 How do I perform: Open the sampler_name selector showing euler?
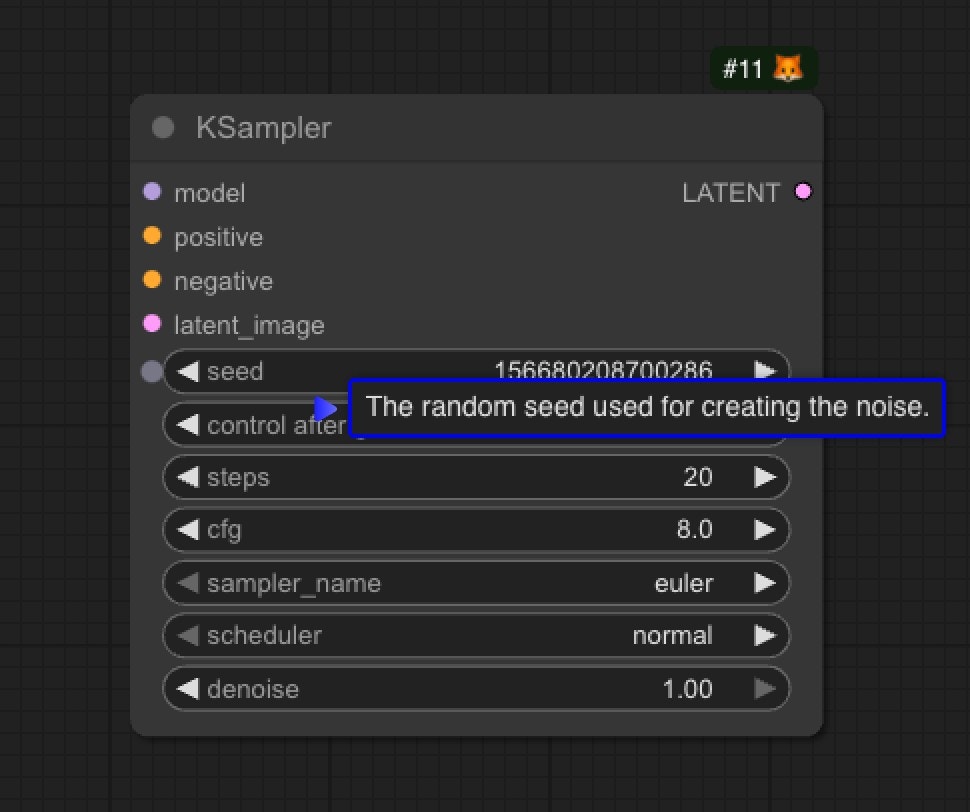pyautogui.click(x=475, y=583)
